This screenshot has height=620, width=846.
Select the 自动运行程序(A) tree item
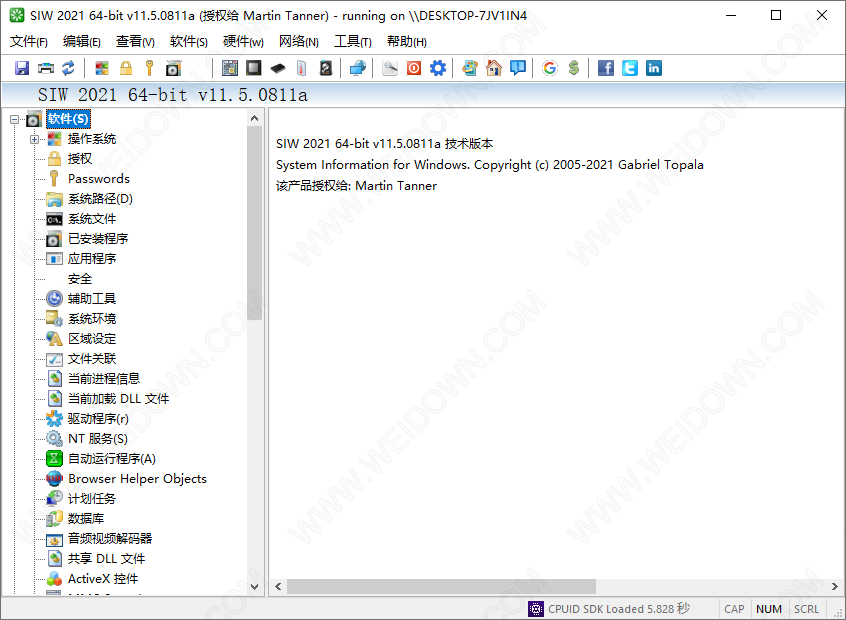[x=112, y=459]
